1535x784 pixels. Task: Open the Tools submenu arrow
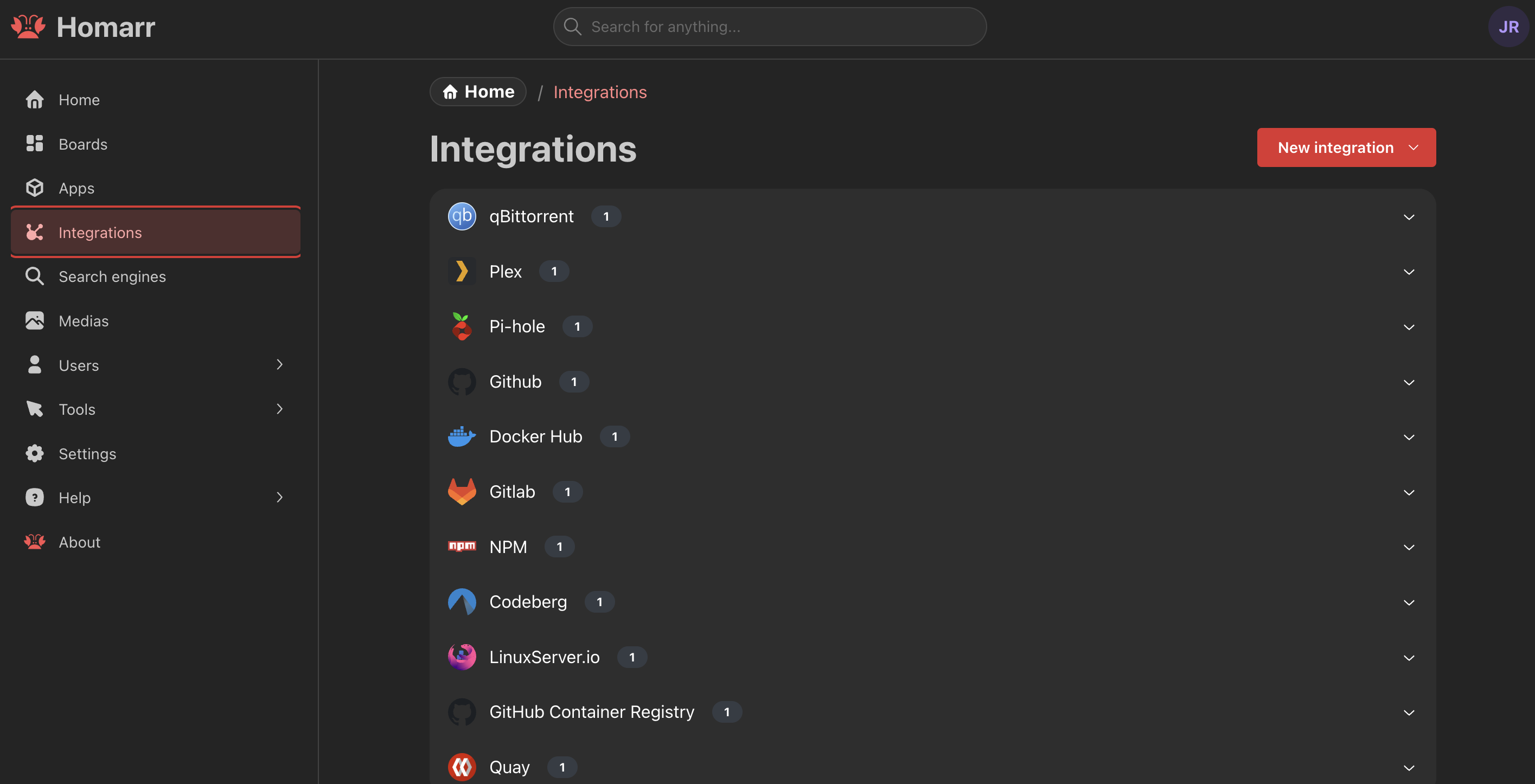[x=279, y=409]
